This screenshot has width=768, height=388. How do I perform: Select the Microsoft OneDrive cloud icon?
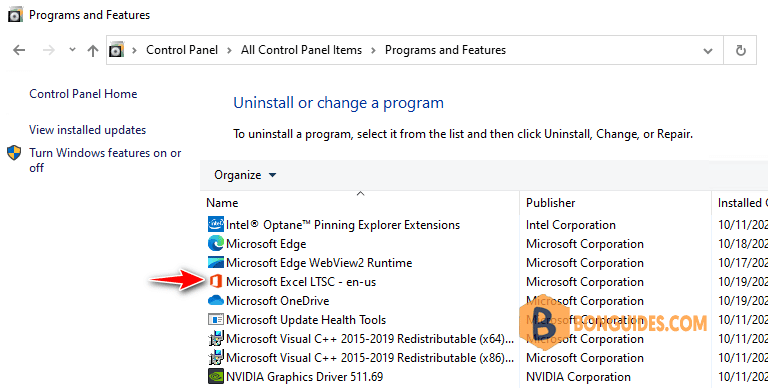pyautogui.click(x=216, y=300)
